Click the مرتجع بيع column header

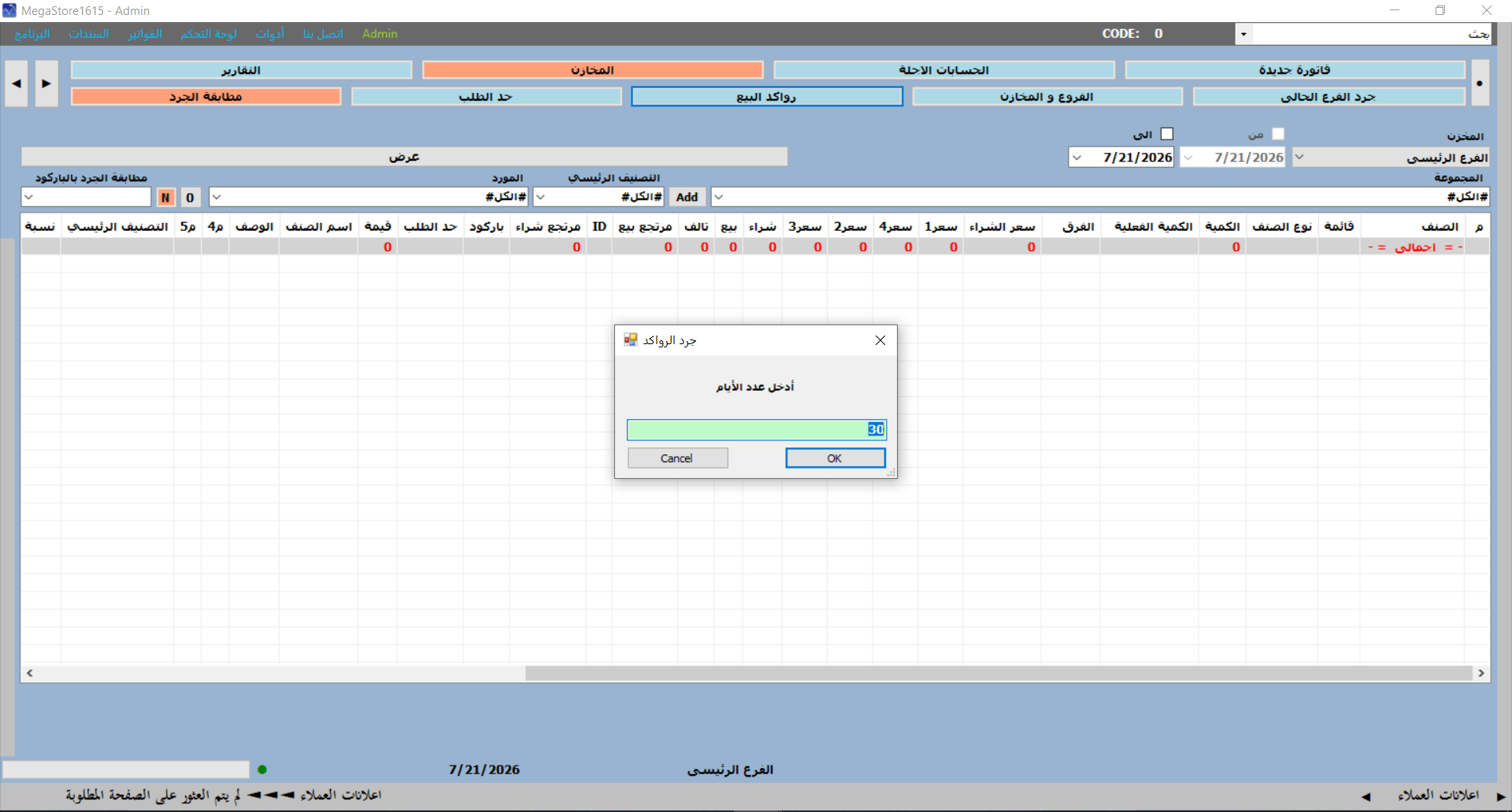coord(645,227)
